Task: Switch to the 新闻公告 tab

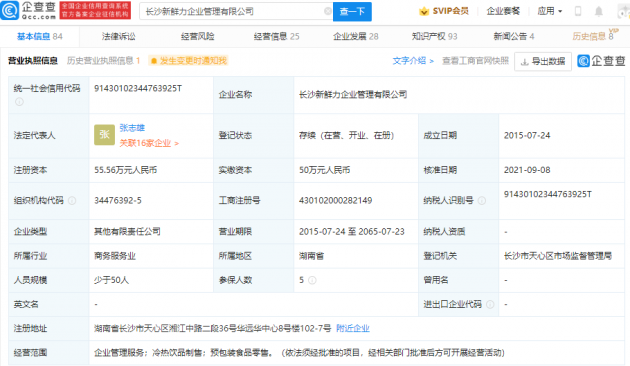Action: point(513,37)
